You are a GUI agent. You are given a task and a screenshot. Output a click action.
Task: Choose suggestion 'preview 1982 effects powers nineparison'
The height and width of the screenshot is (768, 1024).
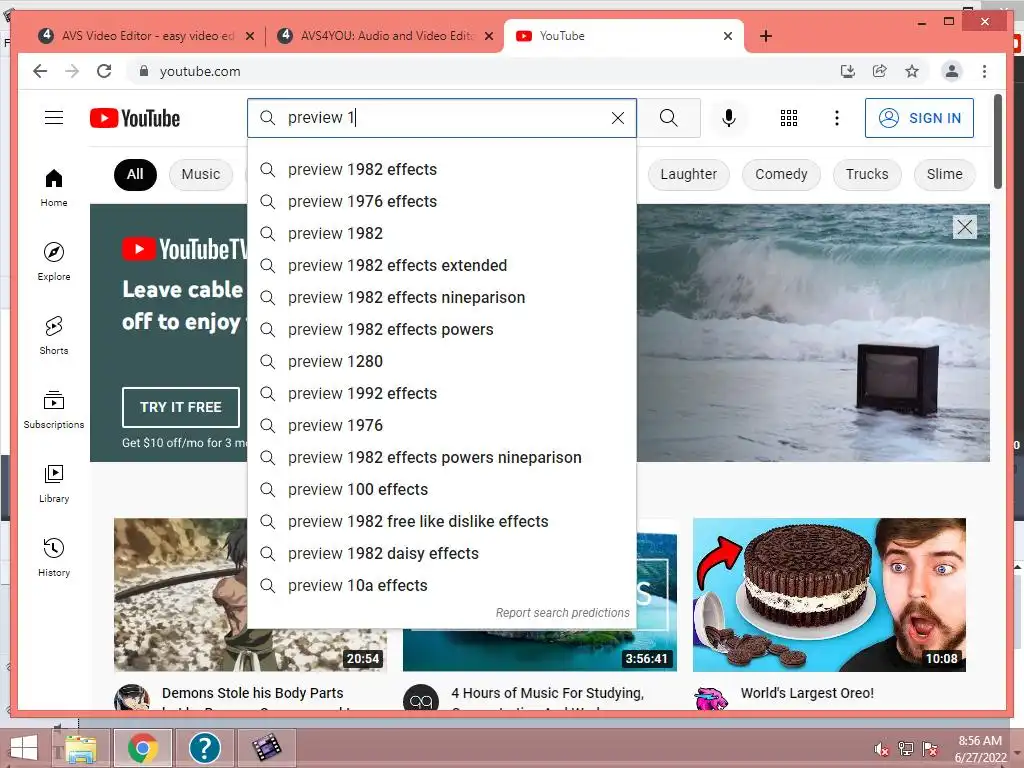pyautogui.click(x=442, y=458)
